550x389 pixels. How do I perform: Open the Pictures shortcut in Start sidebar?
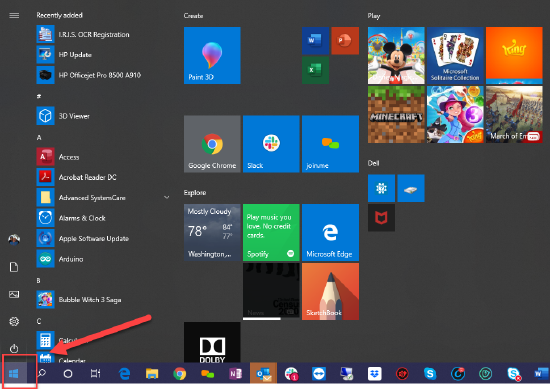[14, 294]
